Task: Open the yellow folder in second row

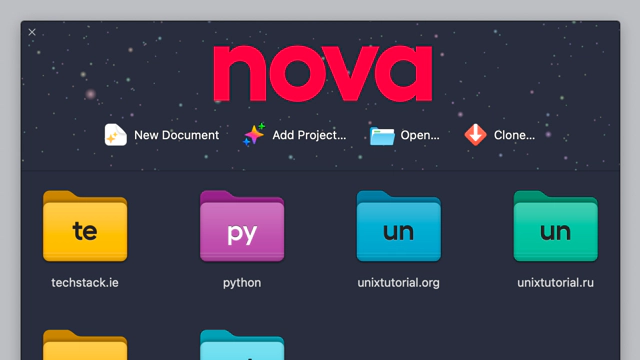Action: click(85, 345)
